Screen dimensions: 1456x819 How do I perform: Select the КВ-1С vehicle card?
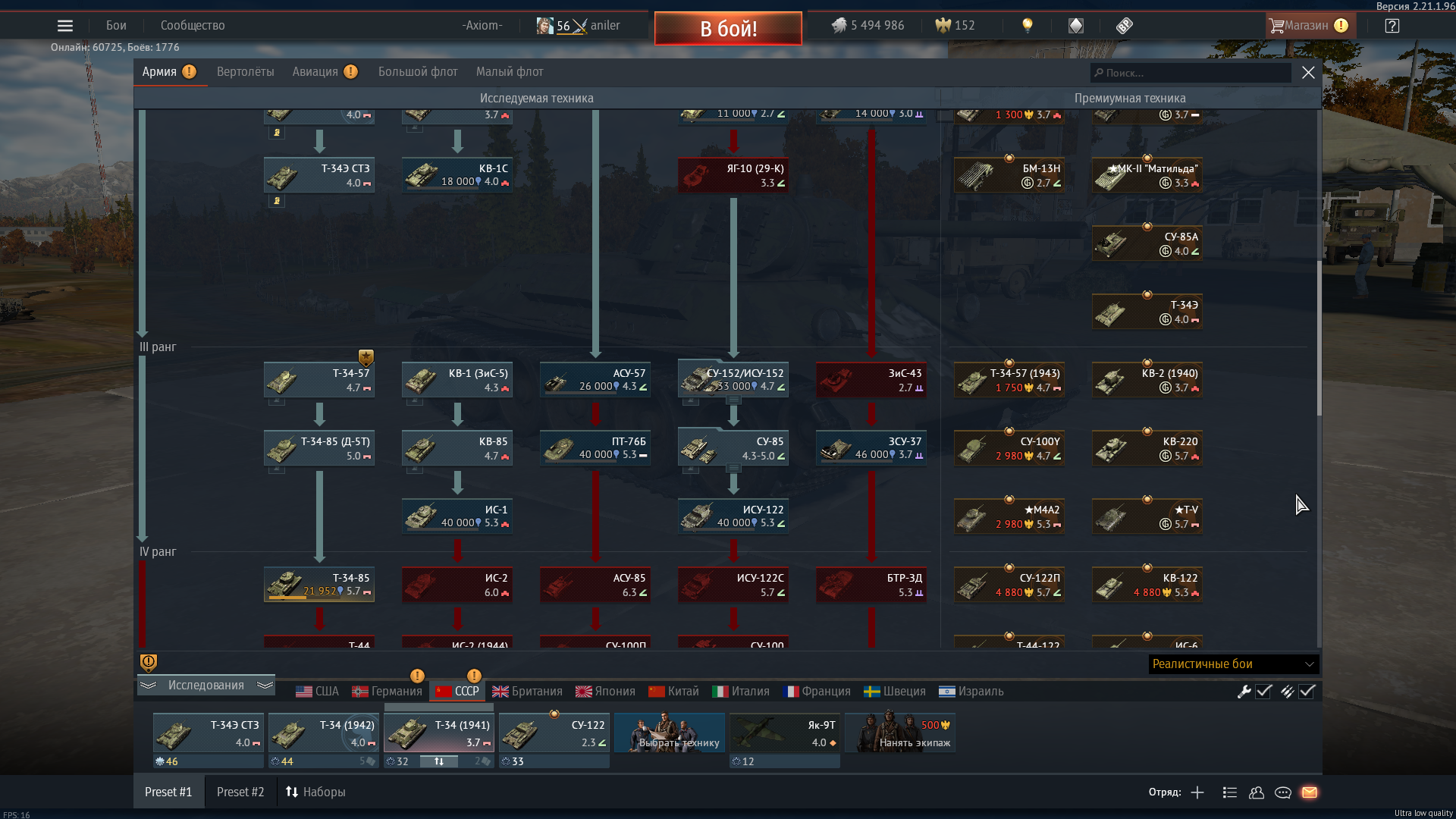(457, 175)
